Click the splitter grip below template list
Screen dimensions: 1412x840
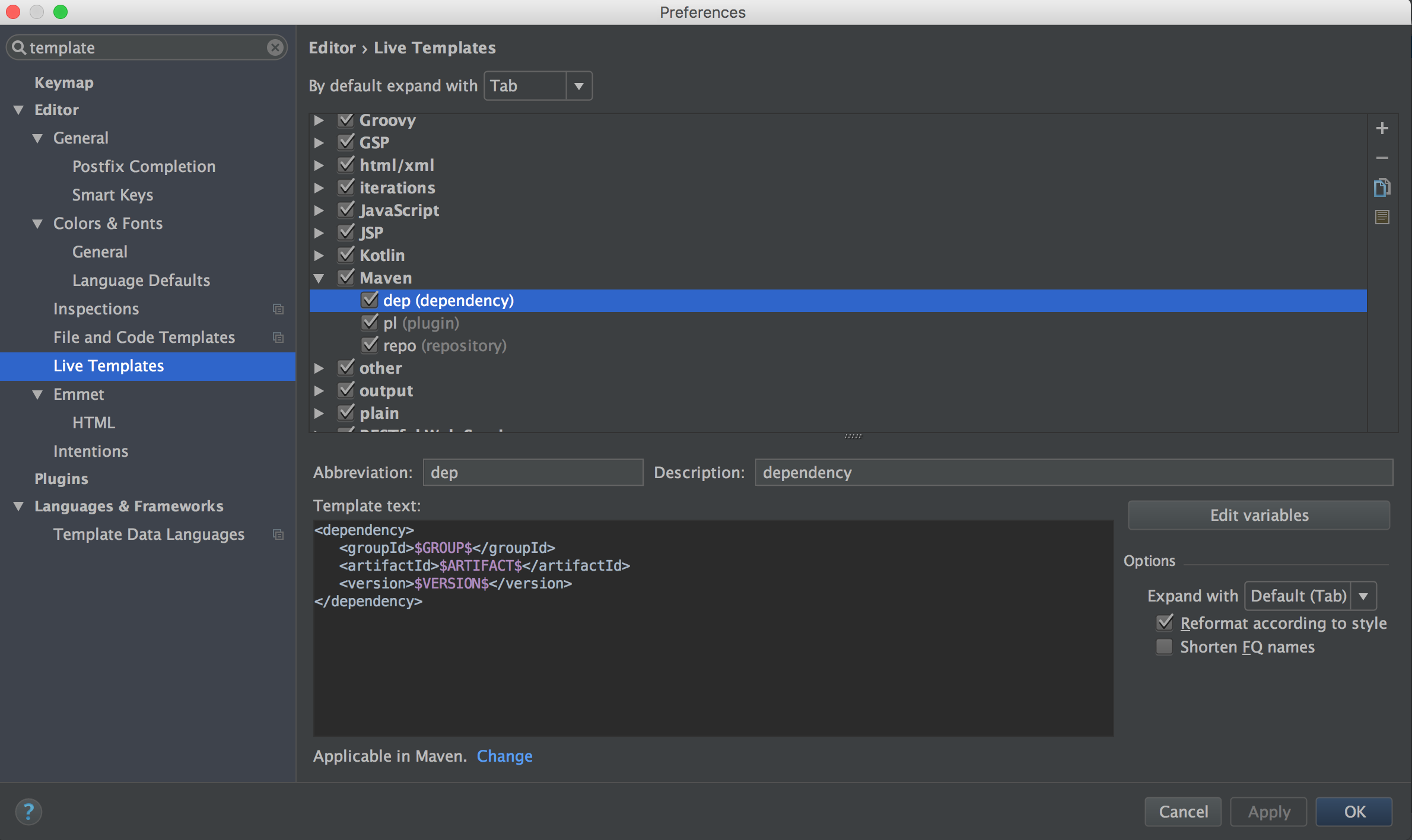tap(853, 436)
